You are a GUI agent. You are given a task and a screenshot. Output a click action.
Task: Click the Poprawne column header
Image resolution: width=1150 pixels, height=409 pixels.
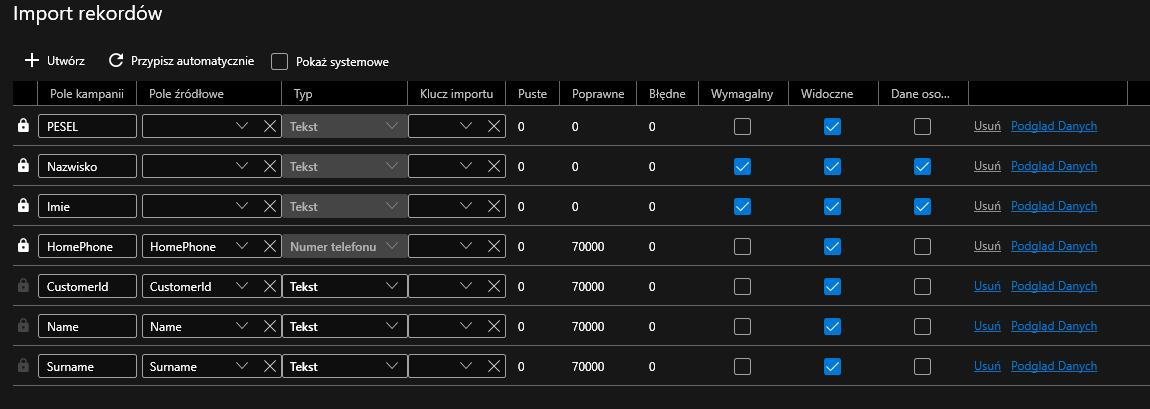pos(598,94)
